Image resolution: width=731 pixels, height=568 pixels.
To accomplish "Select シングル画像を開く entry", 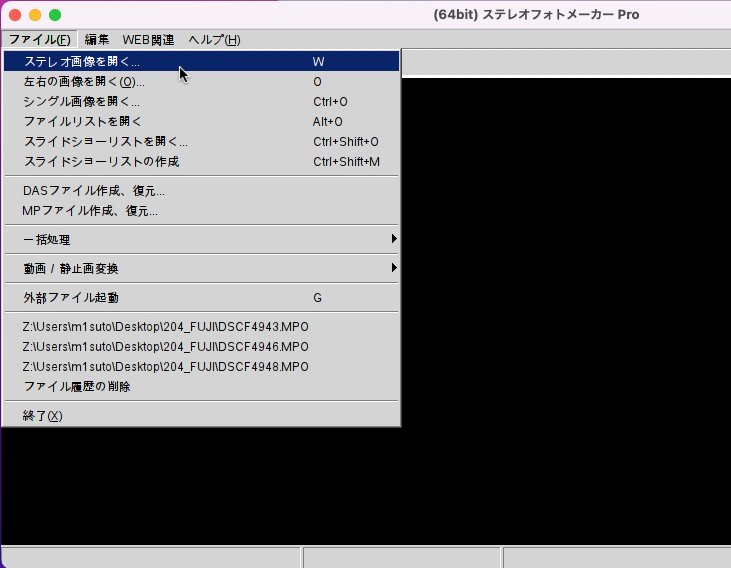I will tap(201, 102).
